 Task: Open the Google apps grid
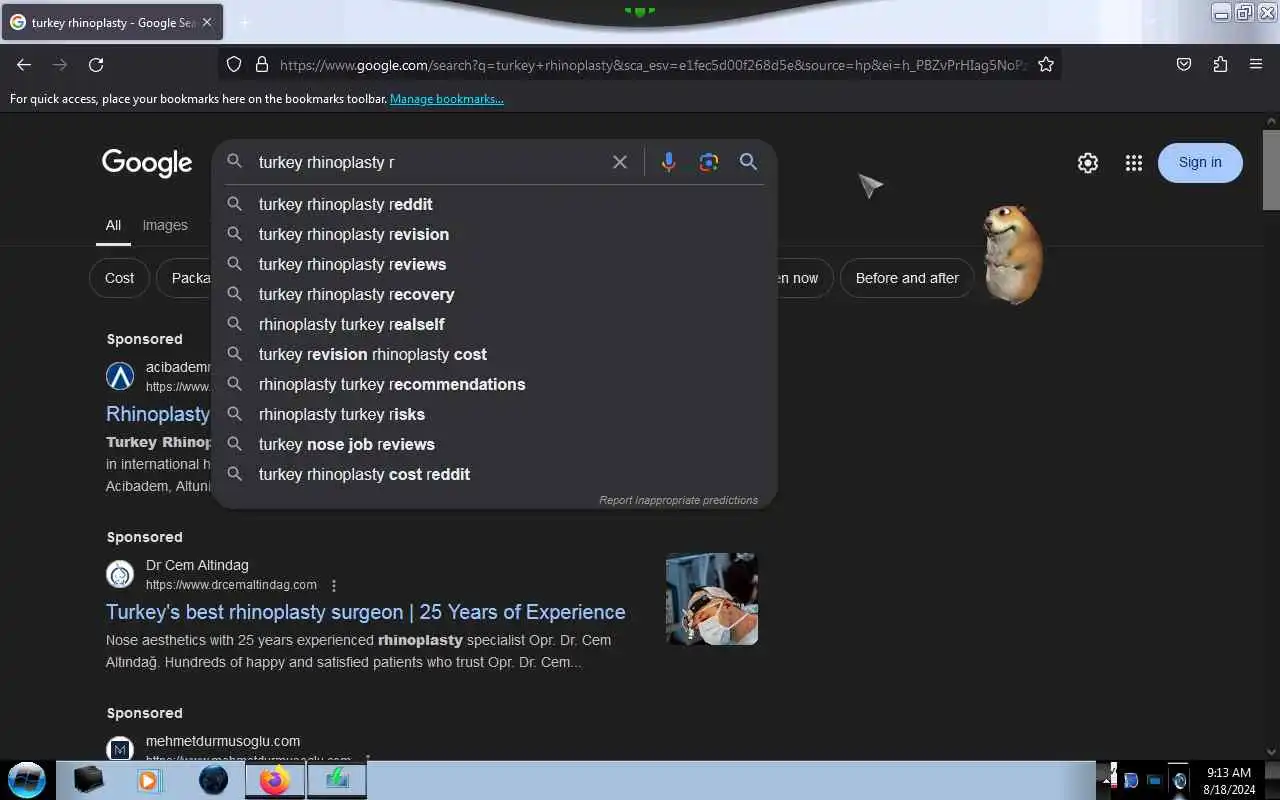click(1133, 163)
